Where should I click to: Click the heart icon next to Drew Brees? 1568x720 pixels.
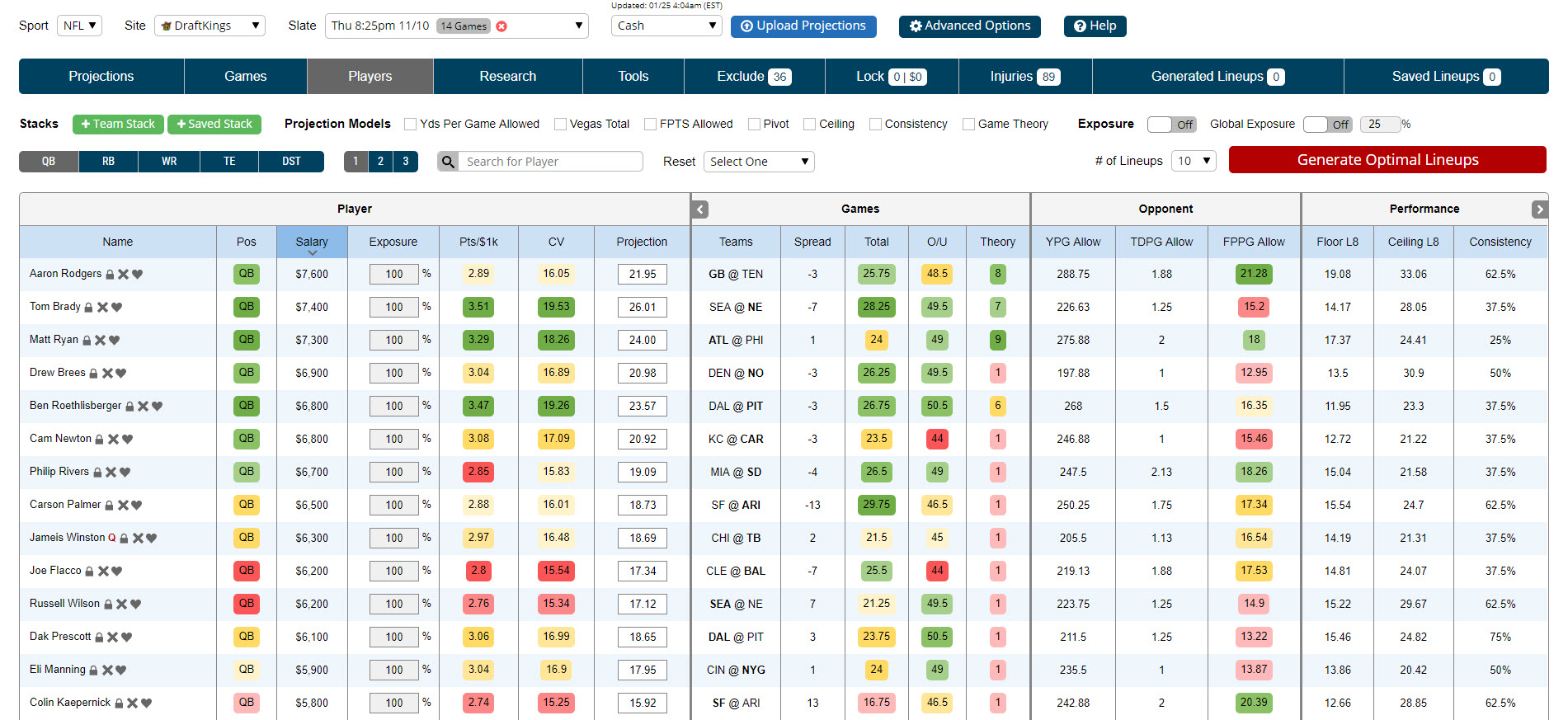tap(121, 374)
